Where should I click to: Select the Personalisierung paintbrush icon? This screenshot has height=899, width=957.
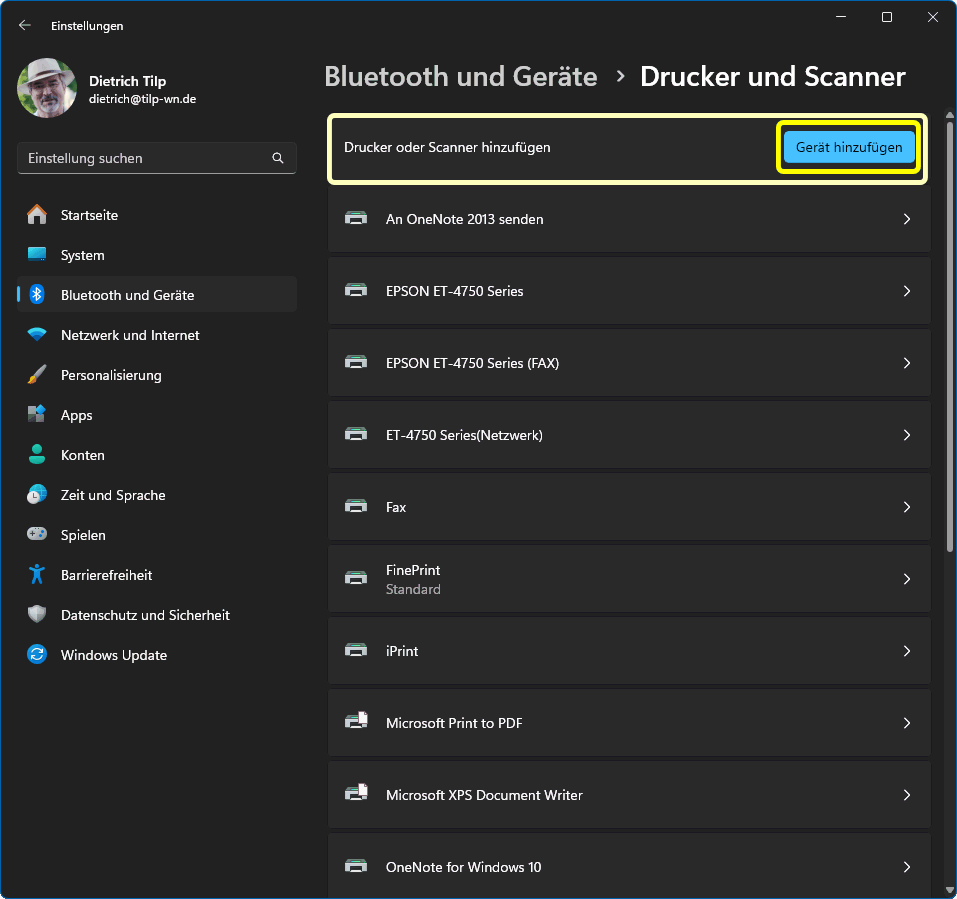37,375
